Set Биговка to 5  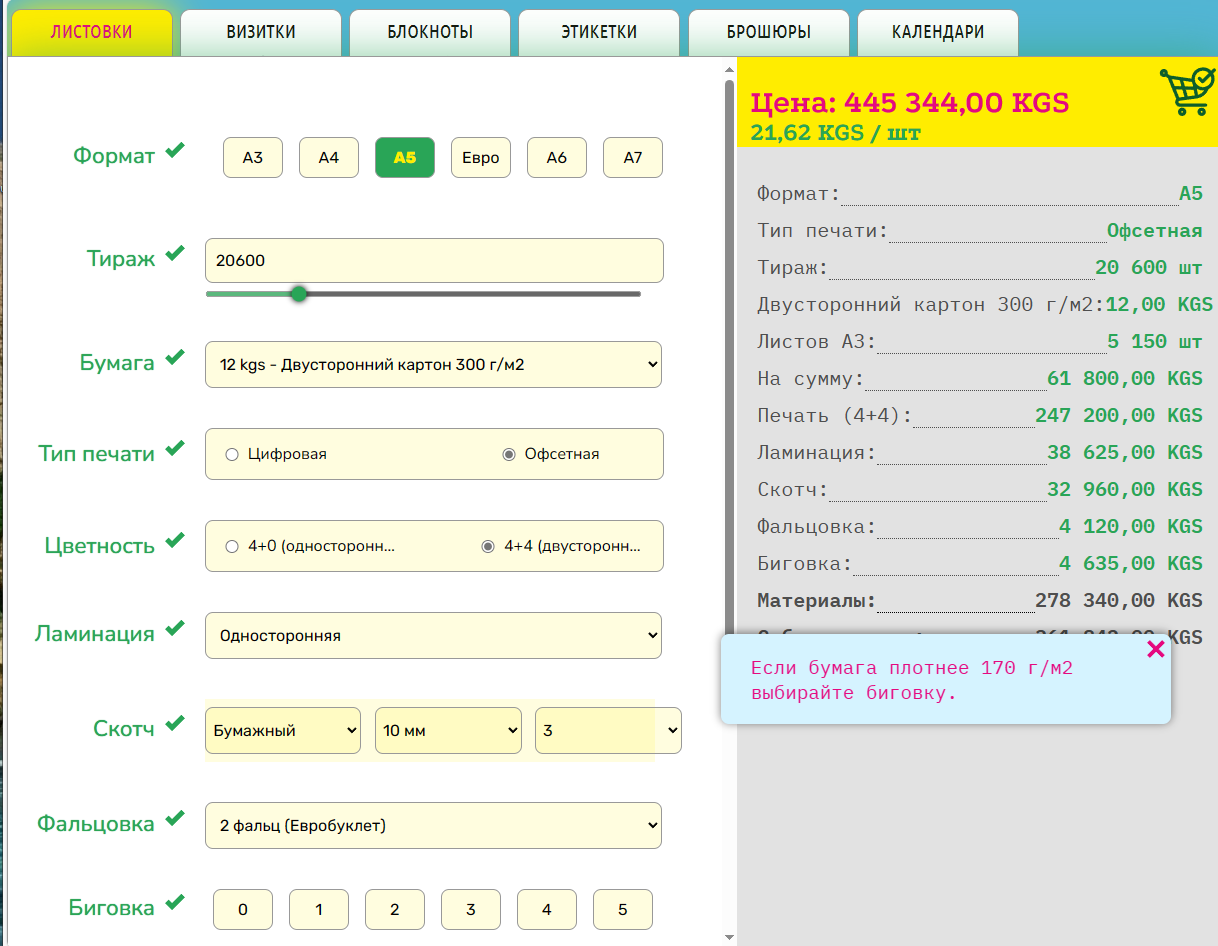tap(623, 910)
